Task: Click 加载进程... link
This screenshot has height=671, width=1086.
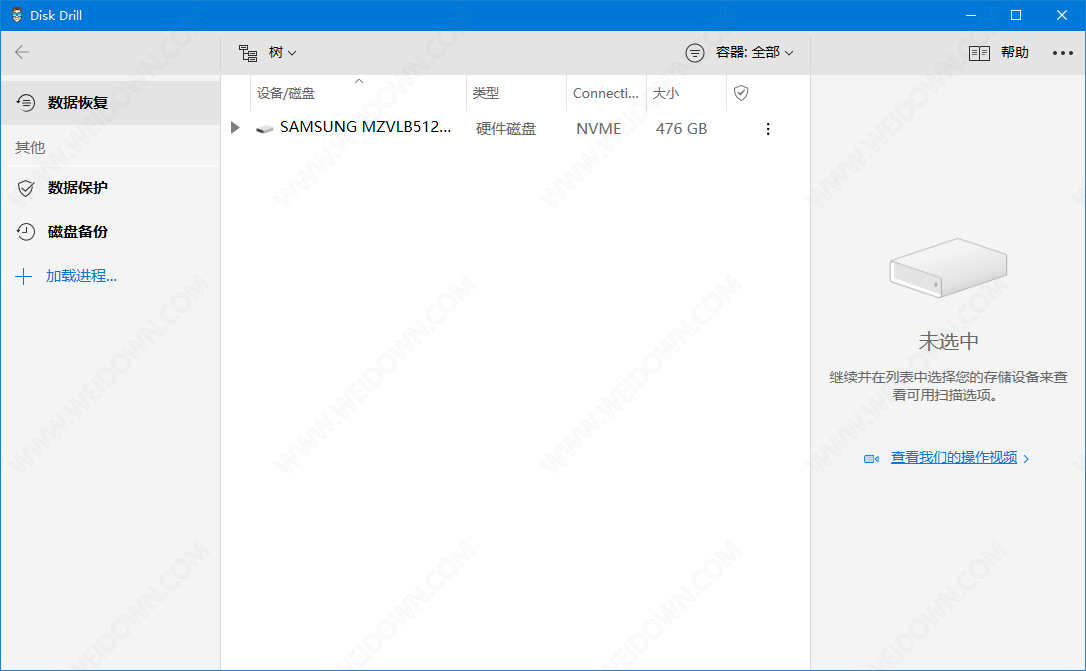Action: tap(81, 276)
